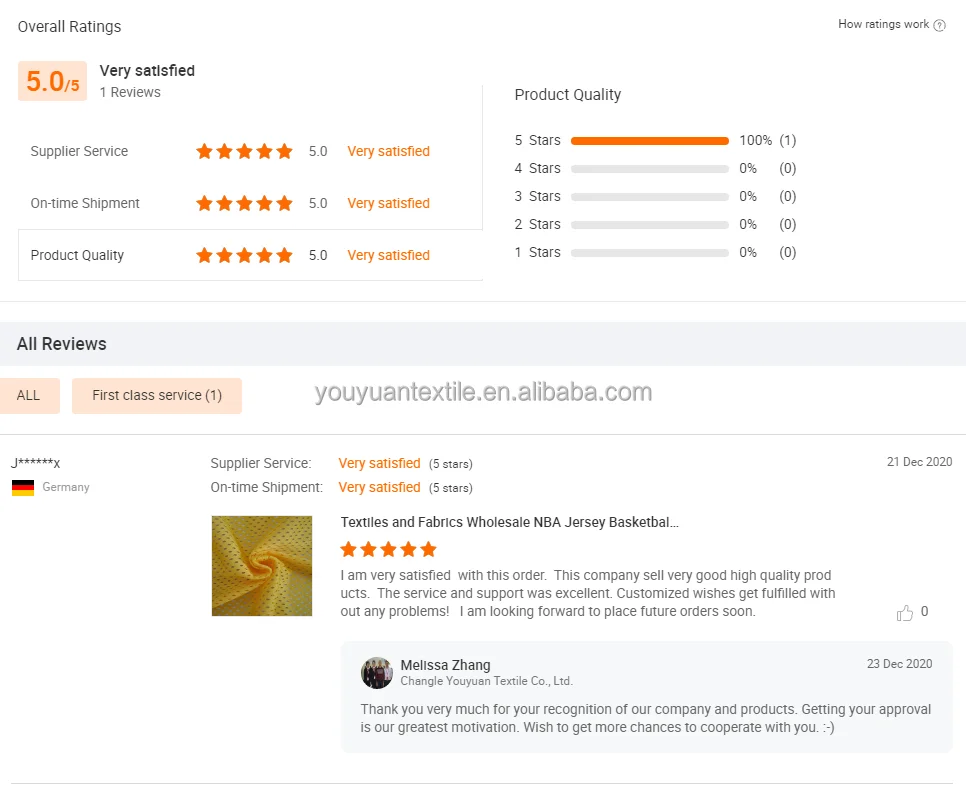Viewport: 966px width, 785px height.
Task: Click the 5.0/5 overall score badge
Action: pyautogui.click(x=52, y=82)
